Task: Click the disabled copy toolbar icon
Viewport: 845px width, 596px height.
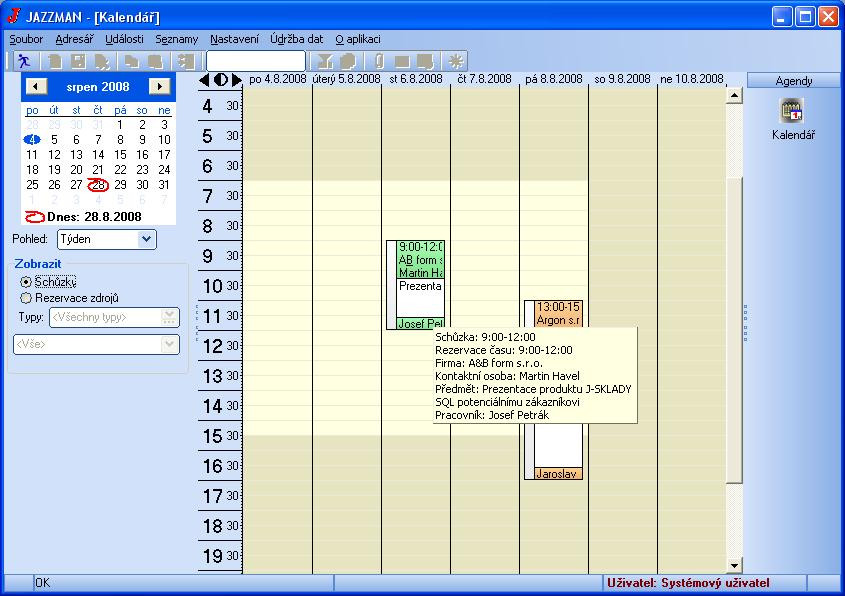Action: (x=131, y=61)
